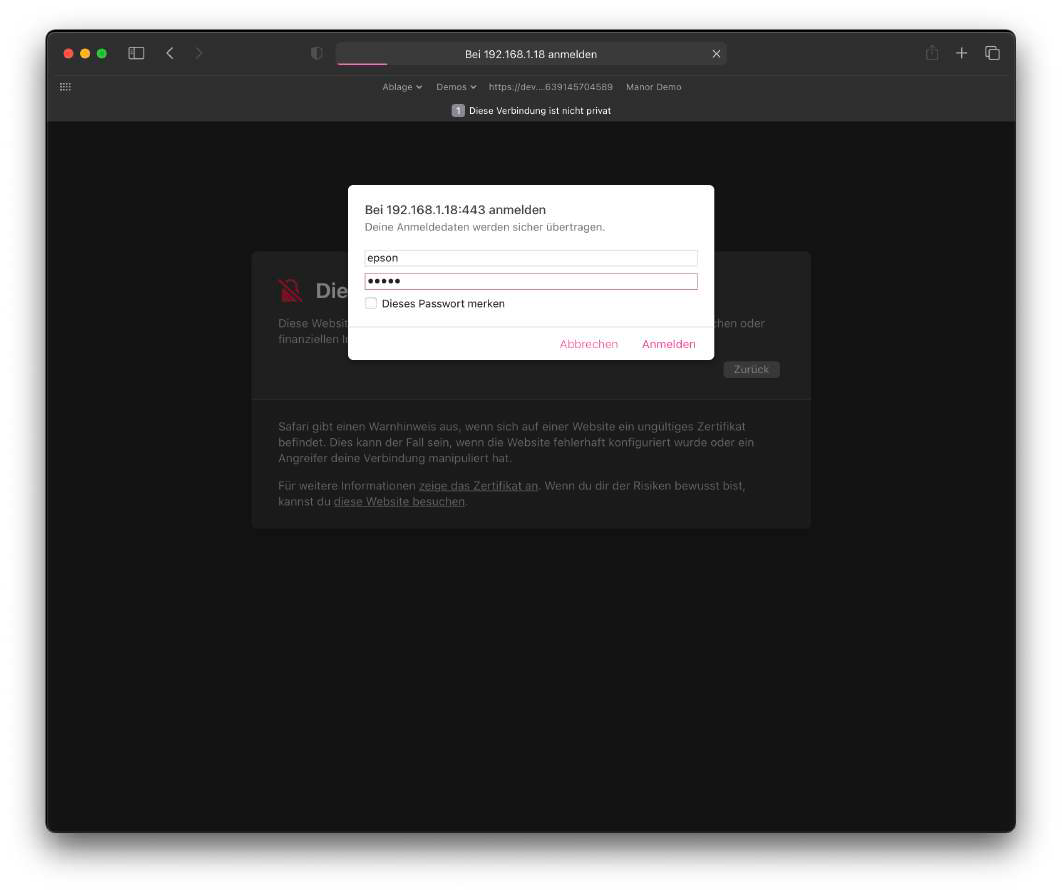Open the Share menu icon
This screenshot has height=894, width=1062.
(932, 53)
